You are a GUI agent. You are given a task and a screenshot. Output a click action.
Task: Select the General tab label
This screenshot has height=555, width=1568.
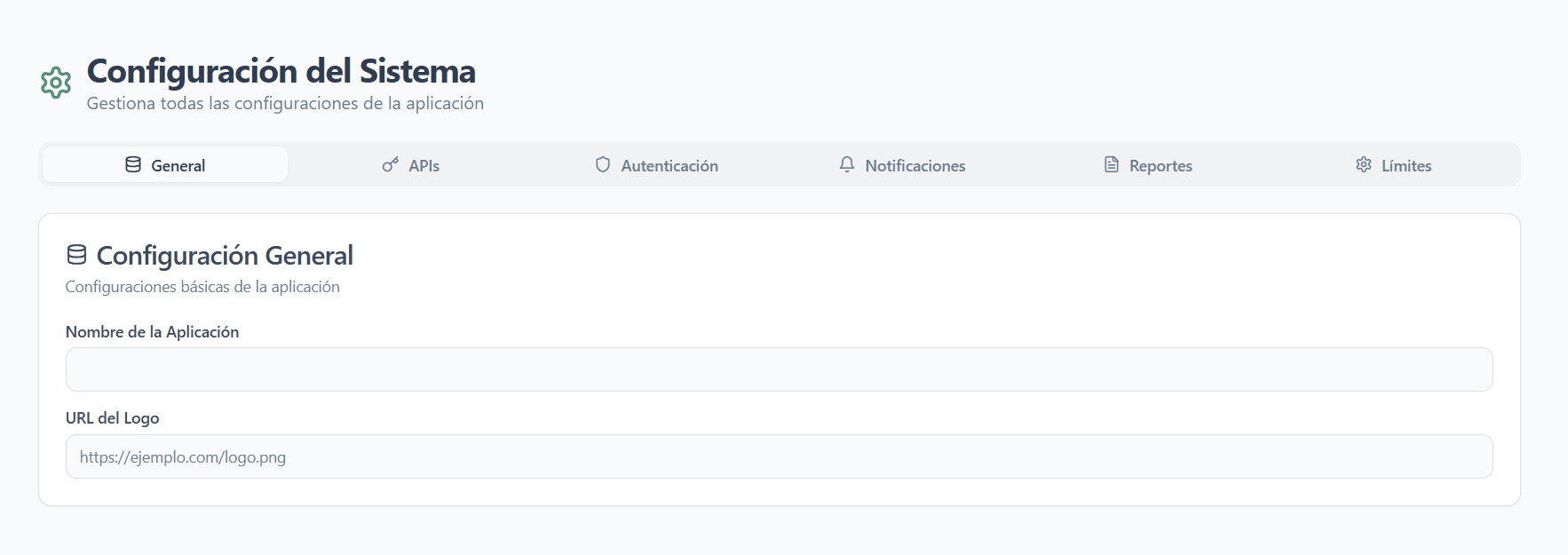pyautogui.click(x=178, y=166)
